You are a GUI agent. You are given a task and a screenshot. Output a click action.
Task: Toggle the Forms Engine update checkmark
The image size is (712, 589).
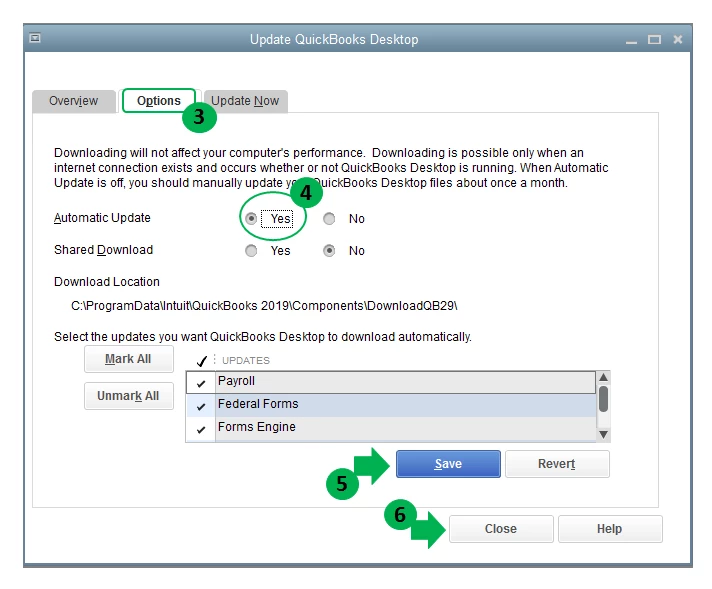(201, 429)
